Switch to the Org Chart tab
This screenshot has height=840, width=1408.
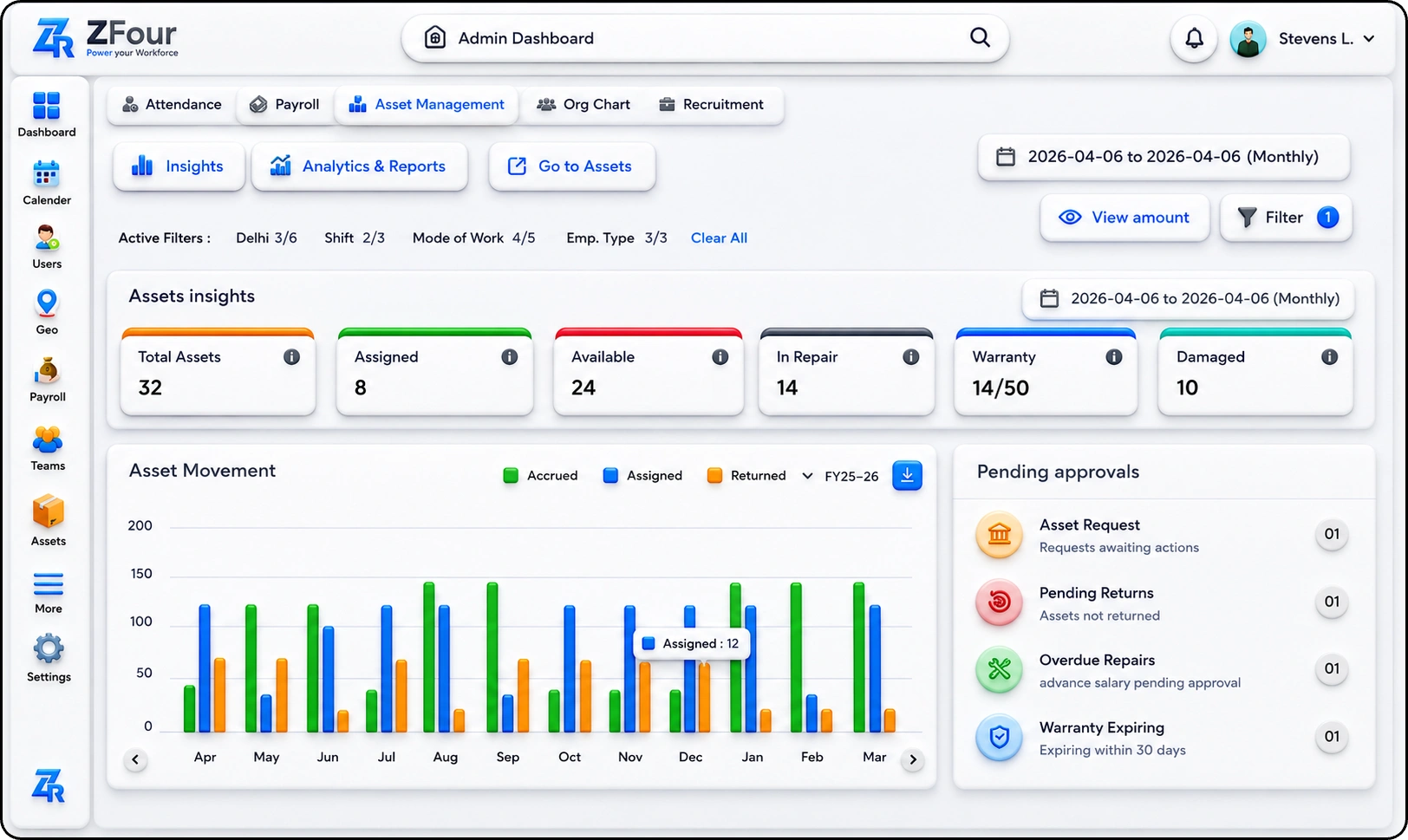click(583, 105)
